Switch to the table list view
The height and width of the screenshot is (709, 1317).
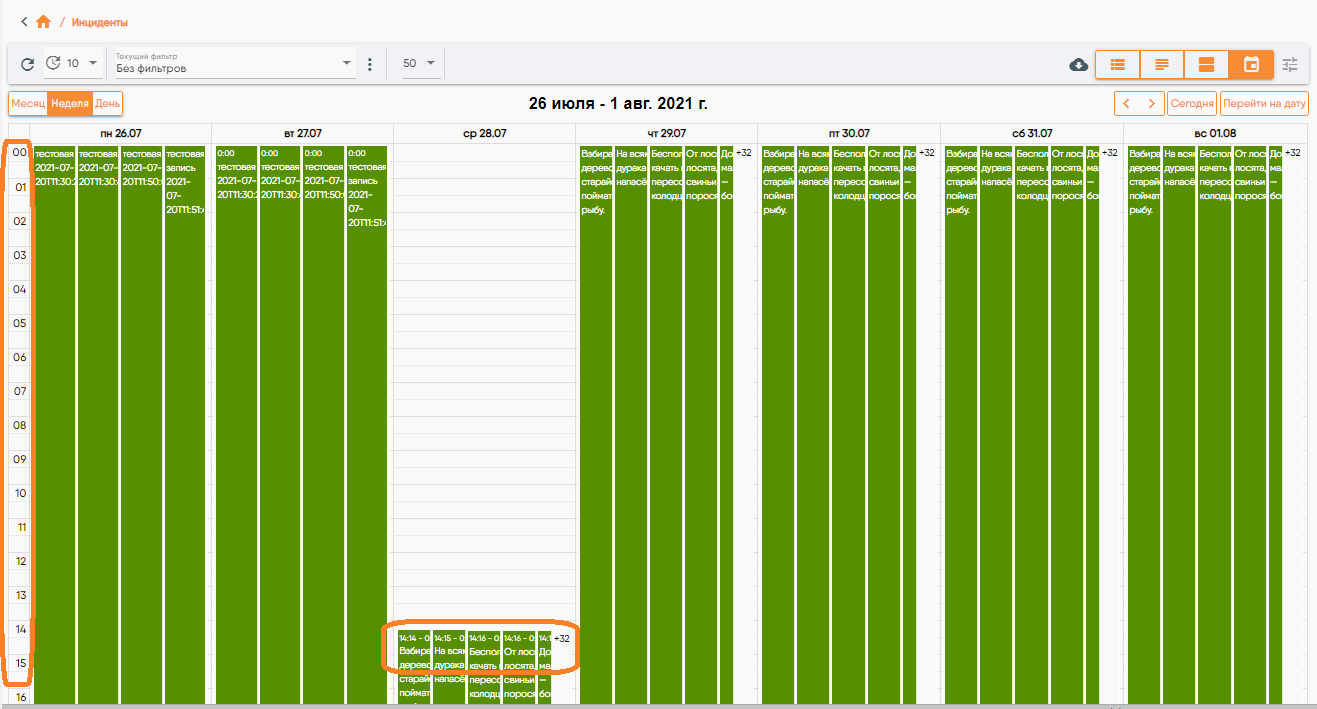pyautogui.click(x=1118, y=64)
